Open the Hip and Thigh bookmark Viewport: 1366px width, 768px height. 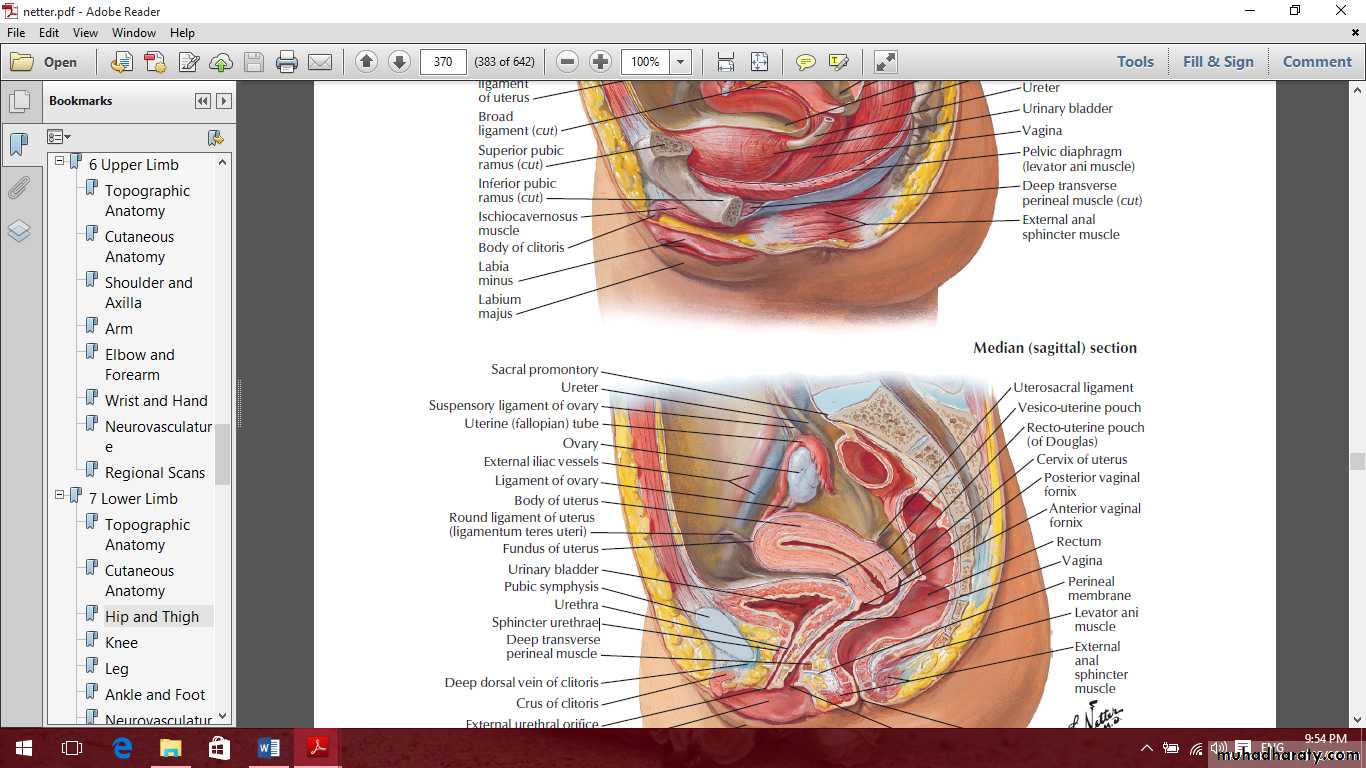[152, 617]
